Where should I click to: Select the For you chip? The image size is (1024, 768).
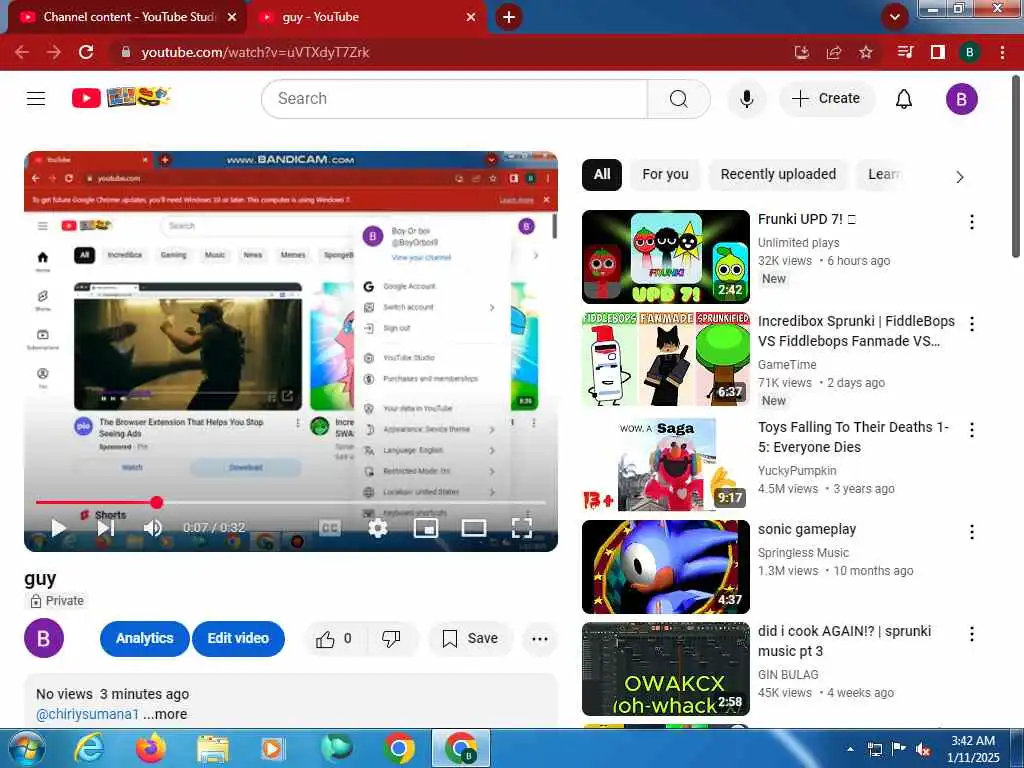665,174
